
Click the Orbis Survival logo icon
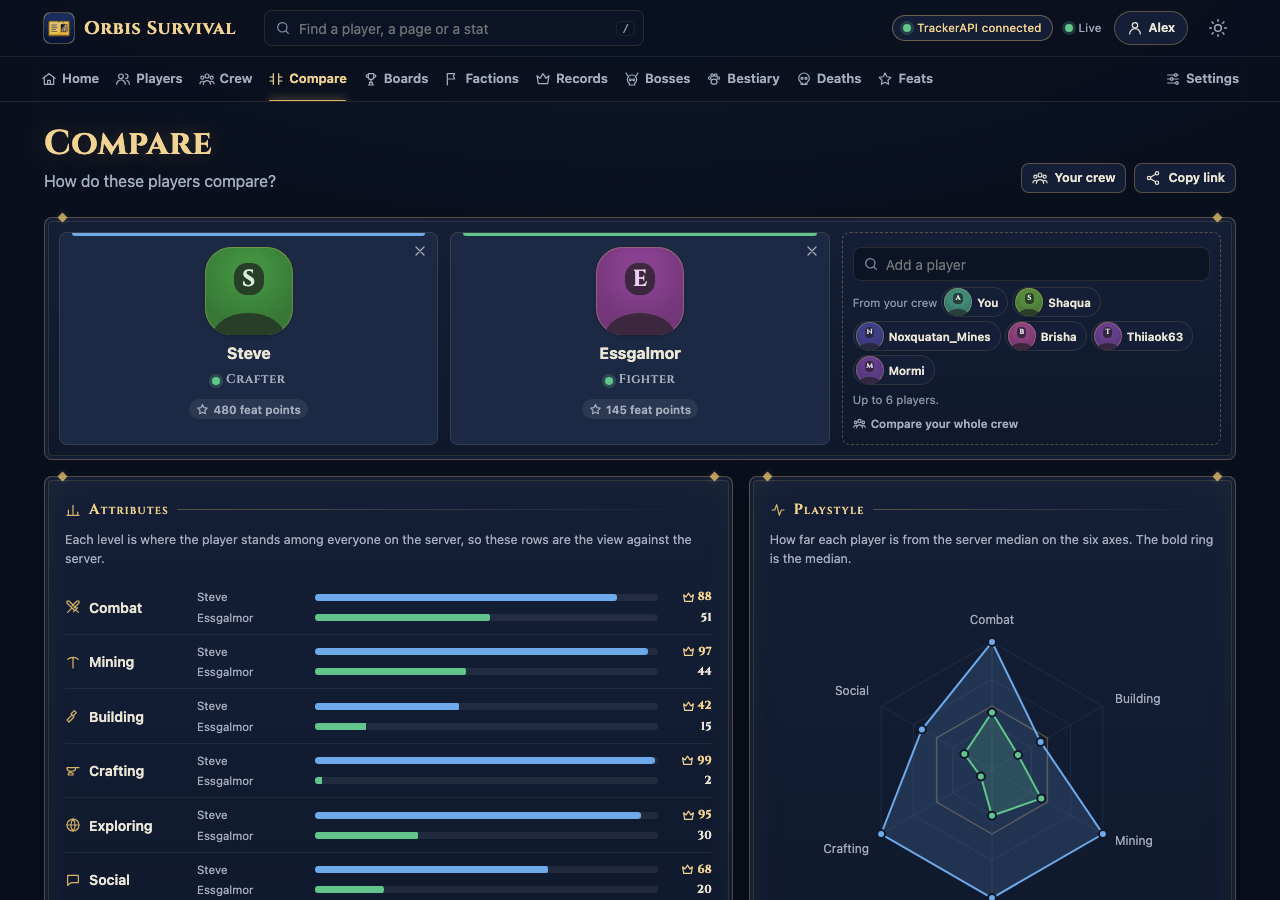point(59,28)
